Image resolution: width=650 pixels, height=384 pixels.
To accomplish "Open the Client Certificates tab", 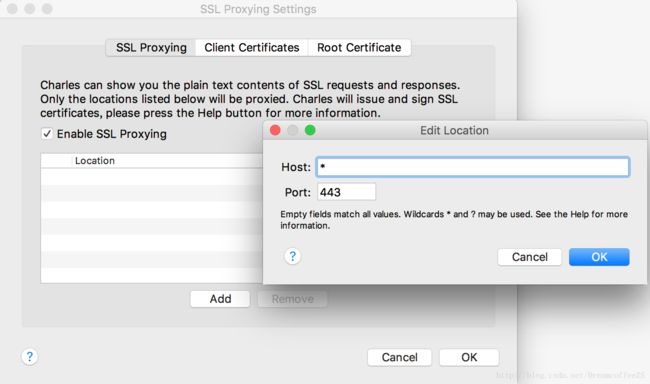I will coord(252,48).
